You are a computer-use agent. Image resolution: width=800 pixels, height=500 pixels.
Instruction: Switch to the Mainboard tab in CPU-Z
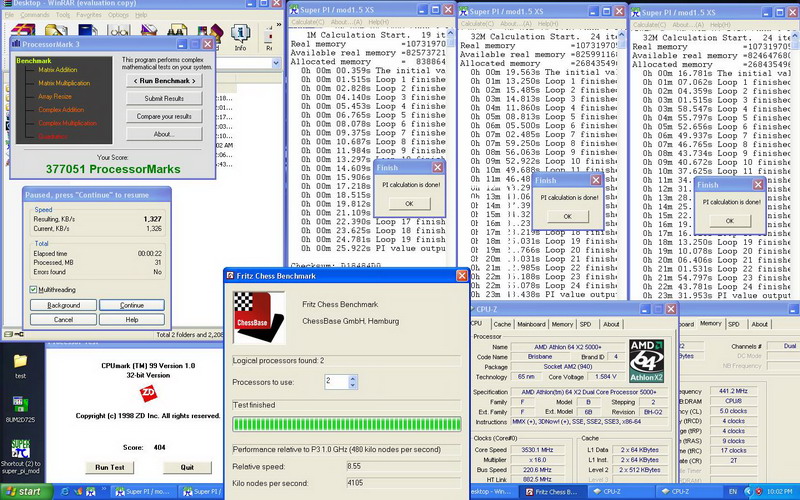pyautogui.click(x=531, y=324)
